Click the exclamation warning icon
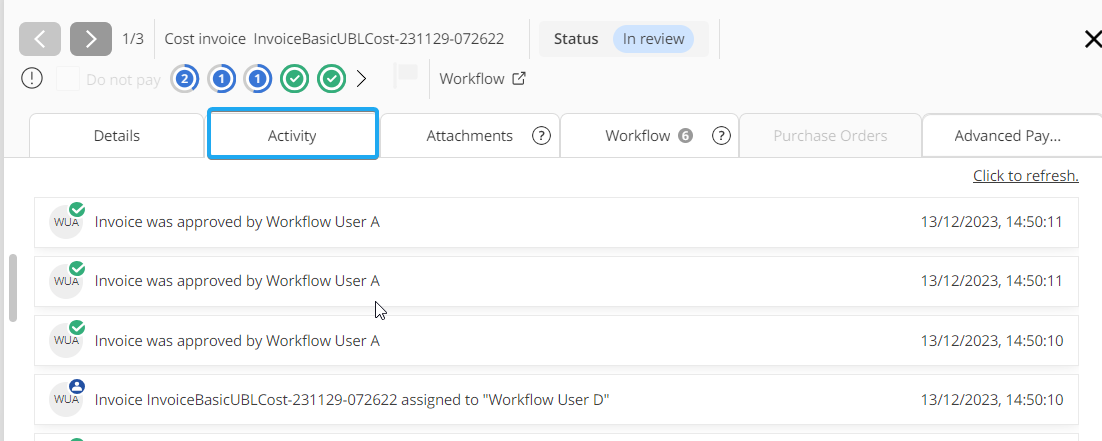1102x441 pixels. [32, 78]
